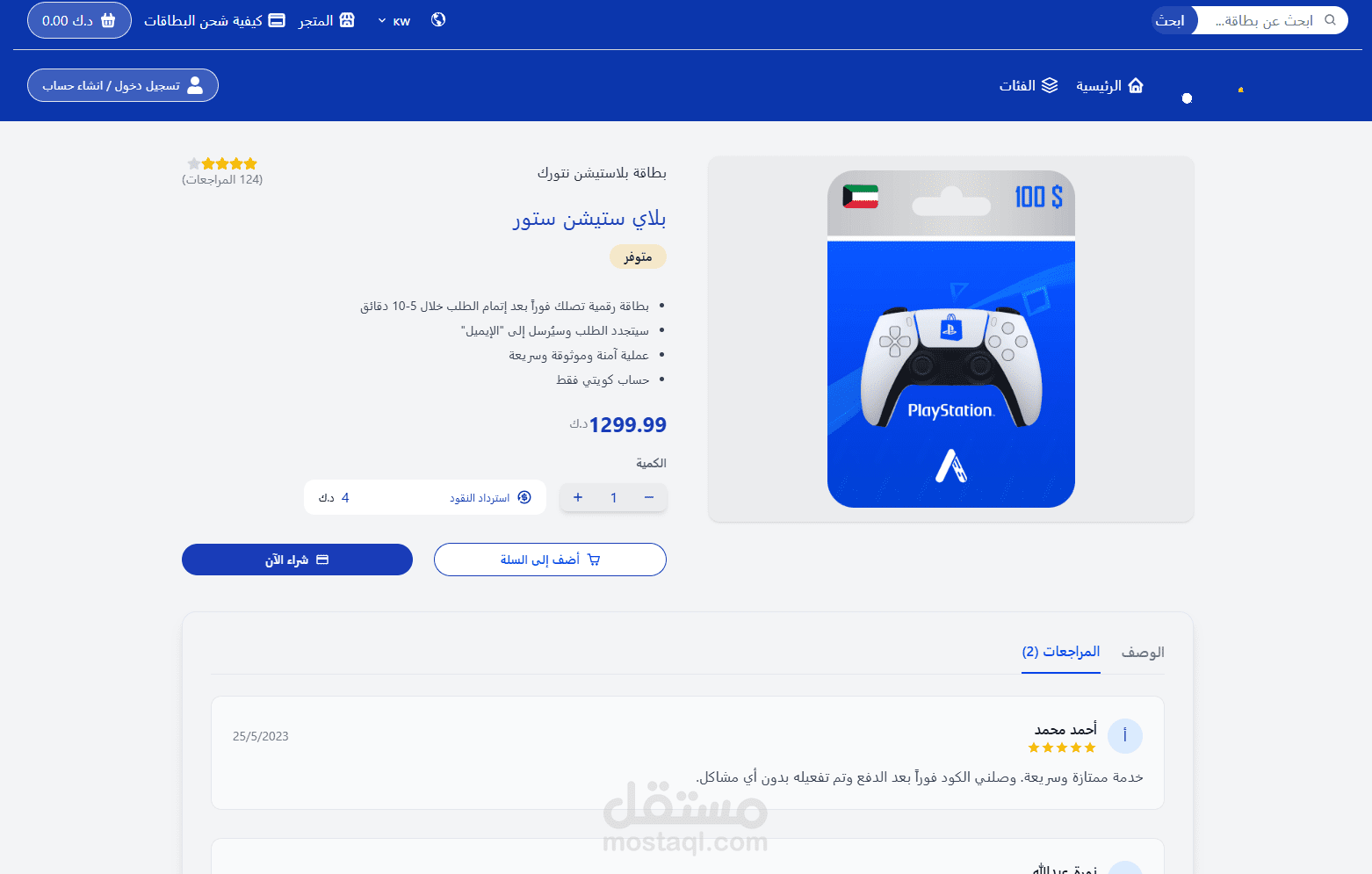Open the الفئات categories menu

click(1029, 85)
